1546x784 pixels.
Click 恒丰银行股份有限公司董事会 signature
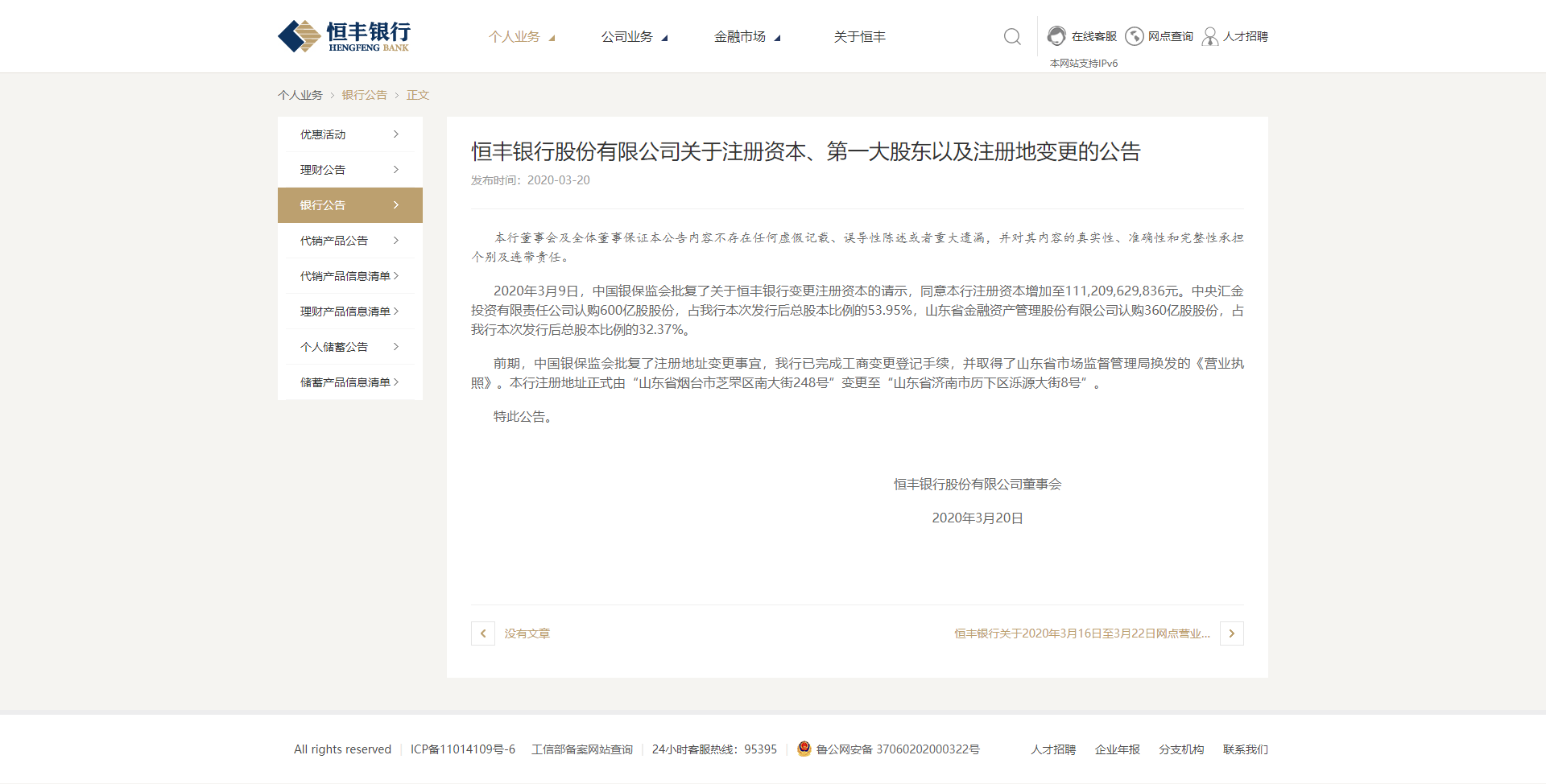click(978, 485)
